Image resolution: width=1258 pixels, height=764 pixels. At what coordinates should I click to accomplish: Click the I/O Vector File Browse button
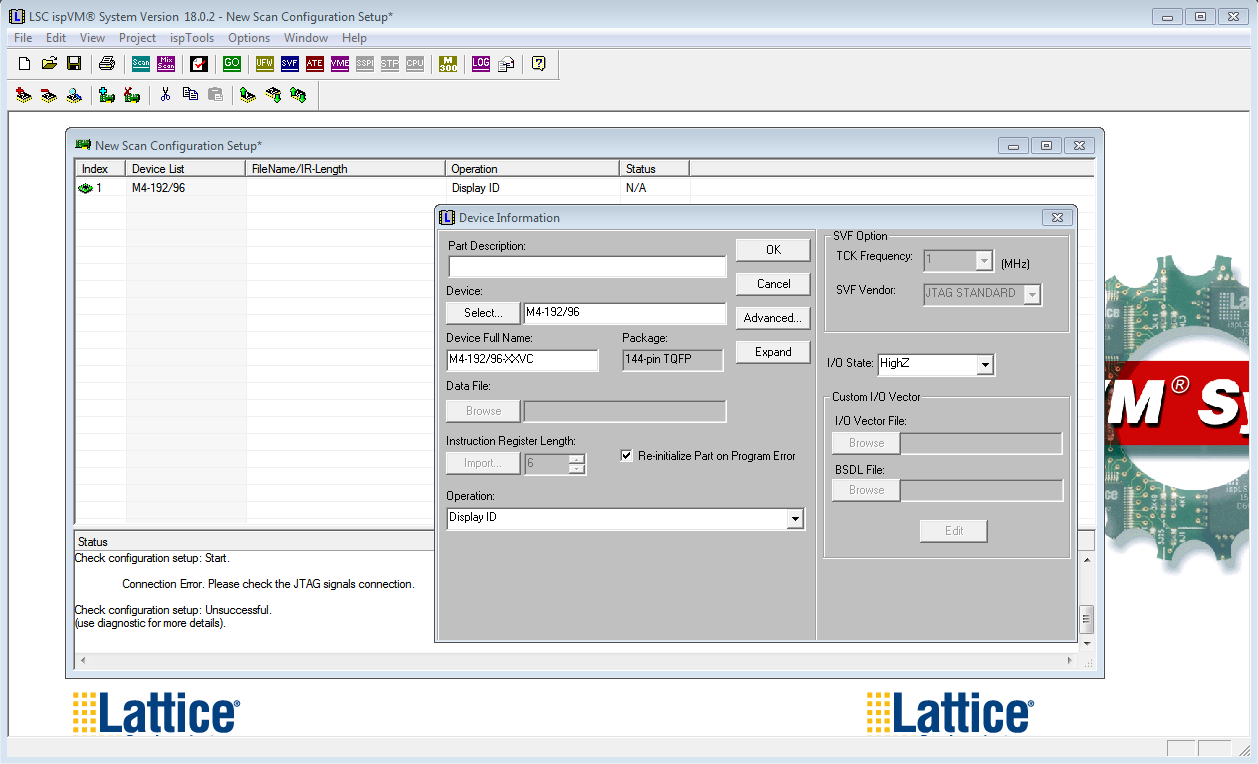(x=866, y=443)
